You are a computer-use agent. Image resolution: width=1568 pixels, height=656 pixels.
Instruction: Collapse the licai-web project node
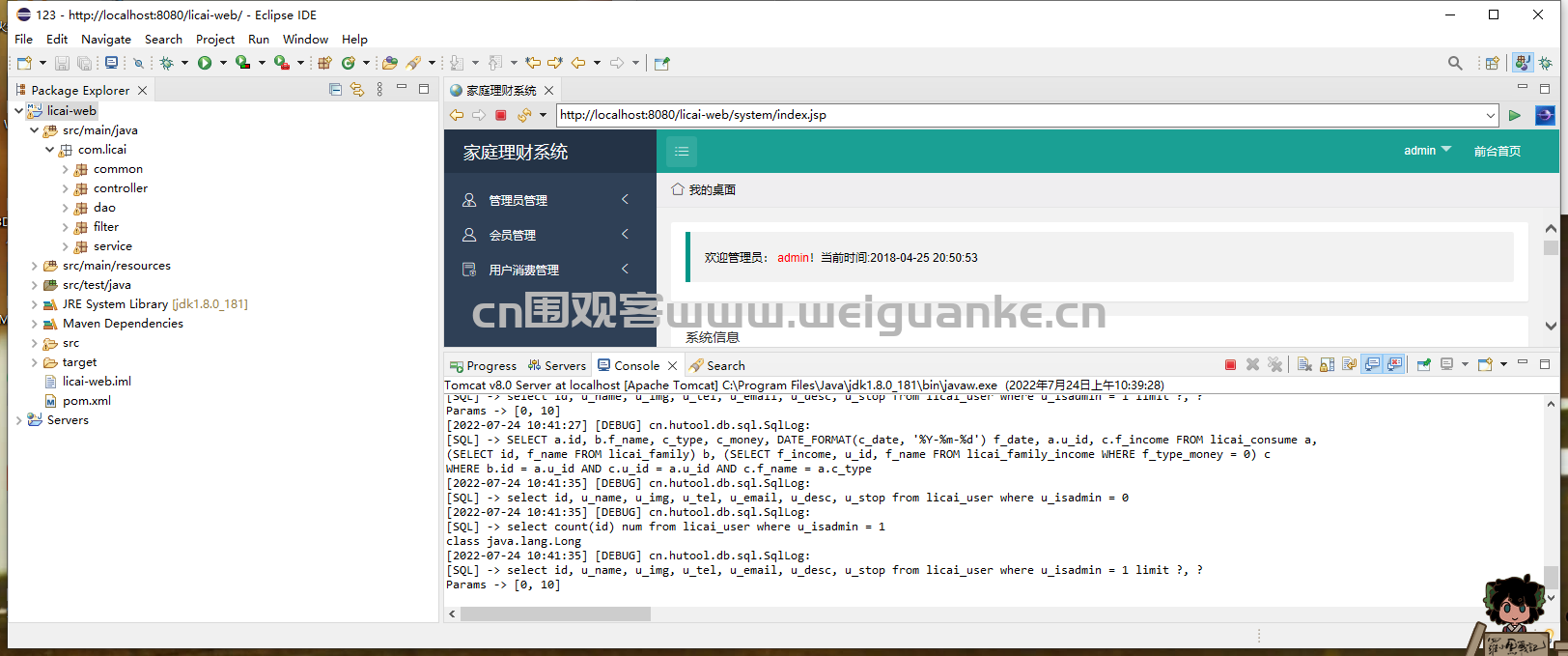(18, 111)
